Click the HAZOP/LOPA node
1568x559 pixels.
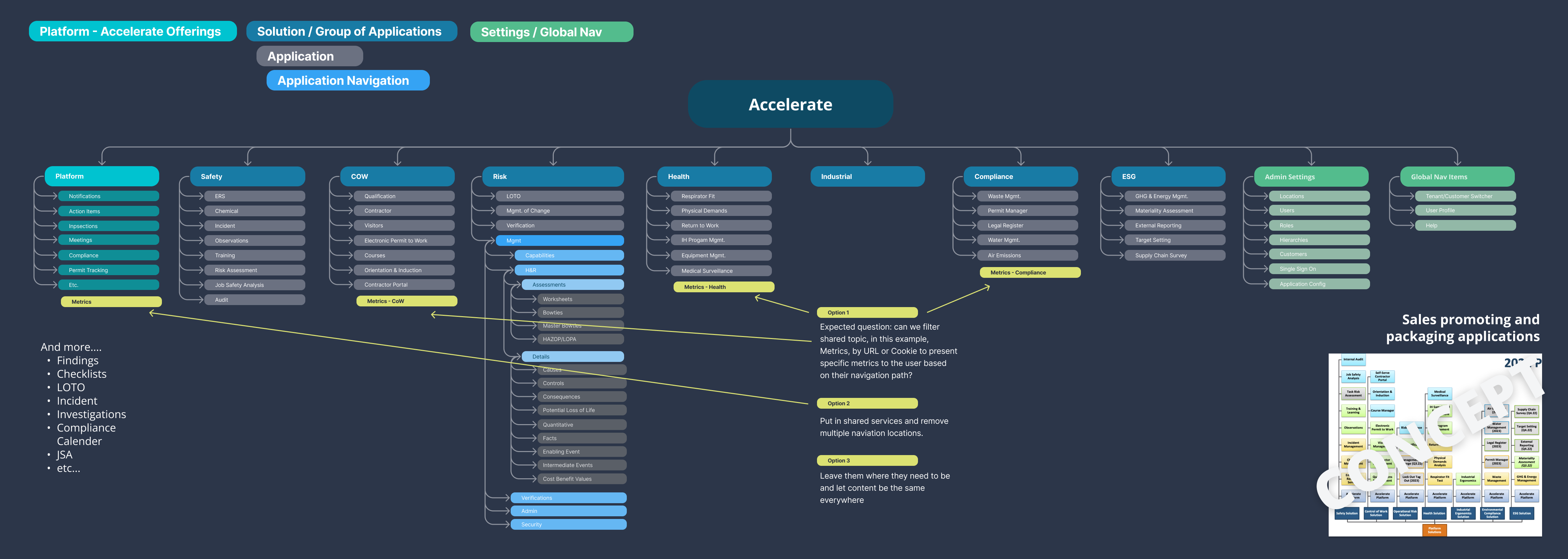click(580, 339)
